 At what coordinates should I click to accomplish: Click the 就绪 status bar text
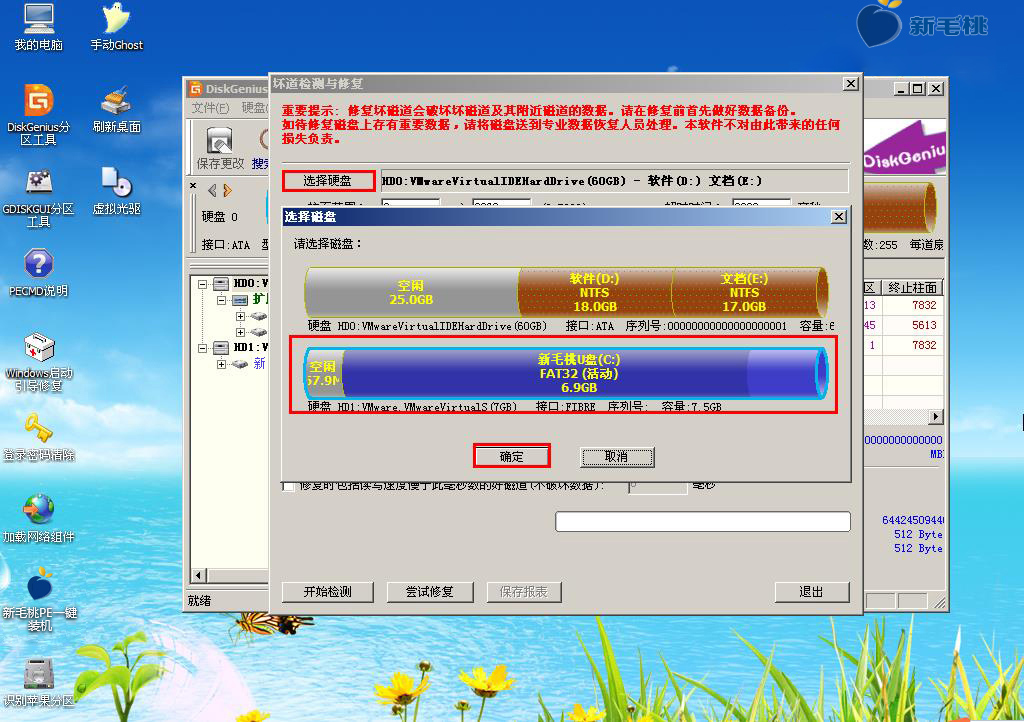[199, 601]
